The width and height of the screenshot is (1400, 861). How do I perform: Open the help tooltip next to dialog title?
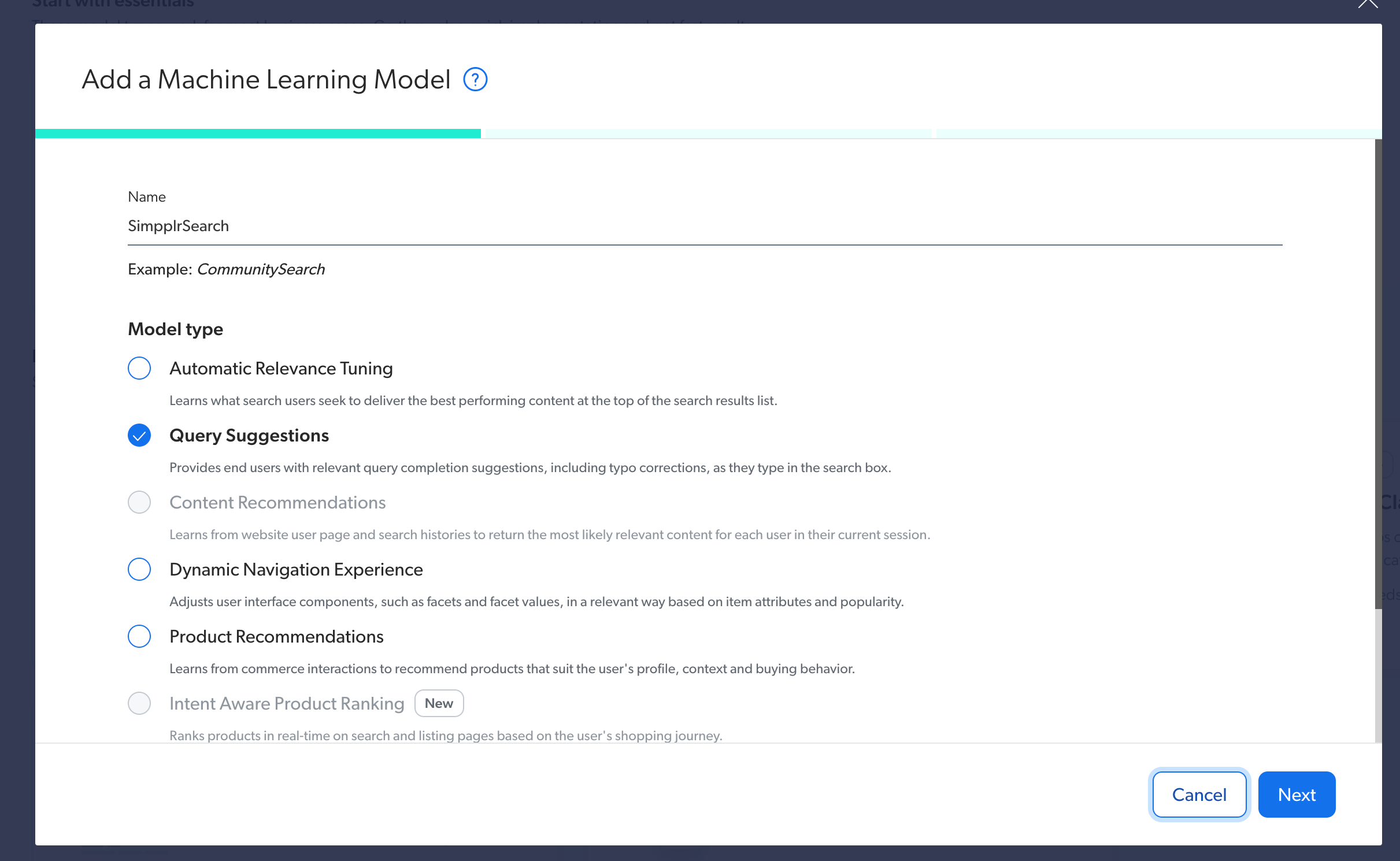click(475, 79)
